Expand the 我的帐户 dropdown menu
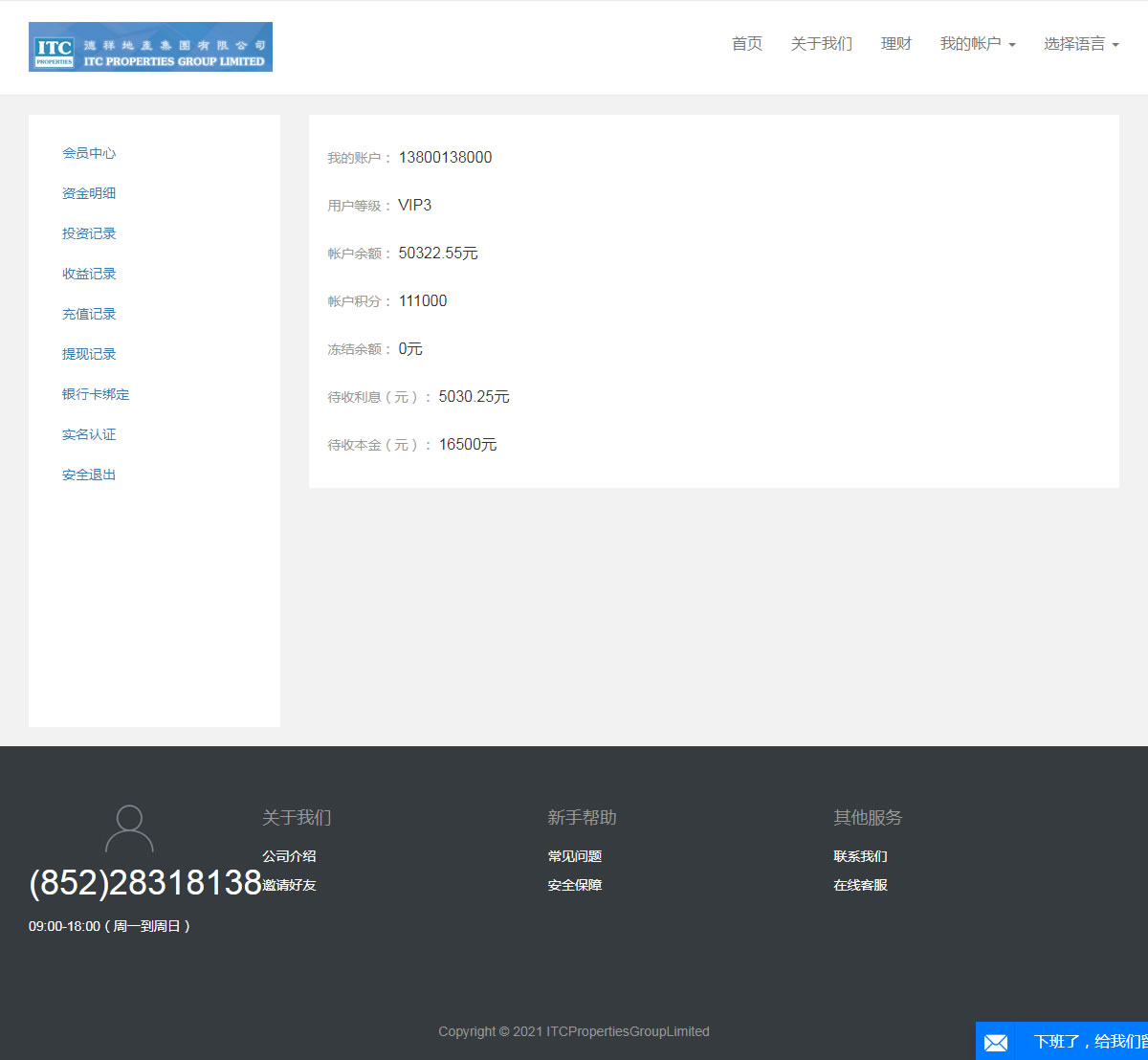 (978, 44)
